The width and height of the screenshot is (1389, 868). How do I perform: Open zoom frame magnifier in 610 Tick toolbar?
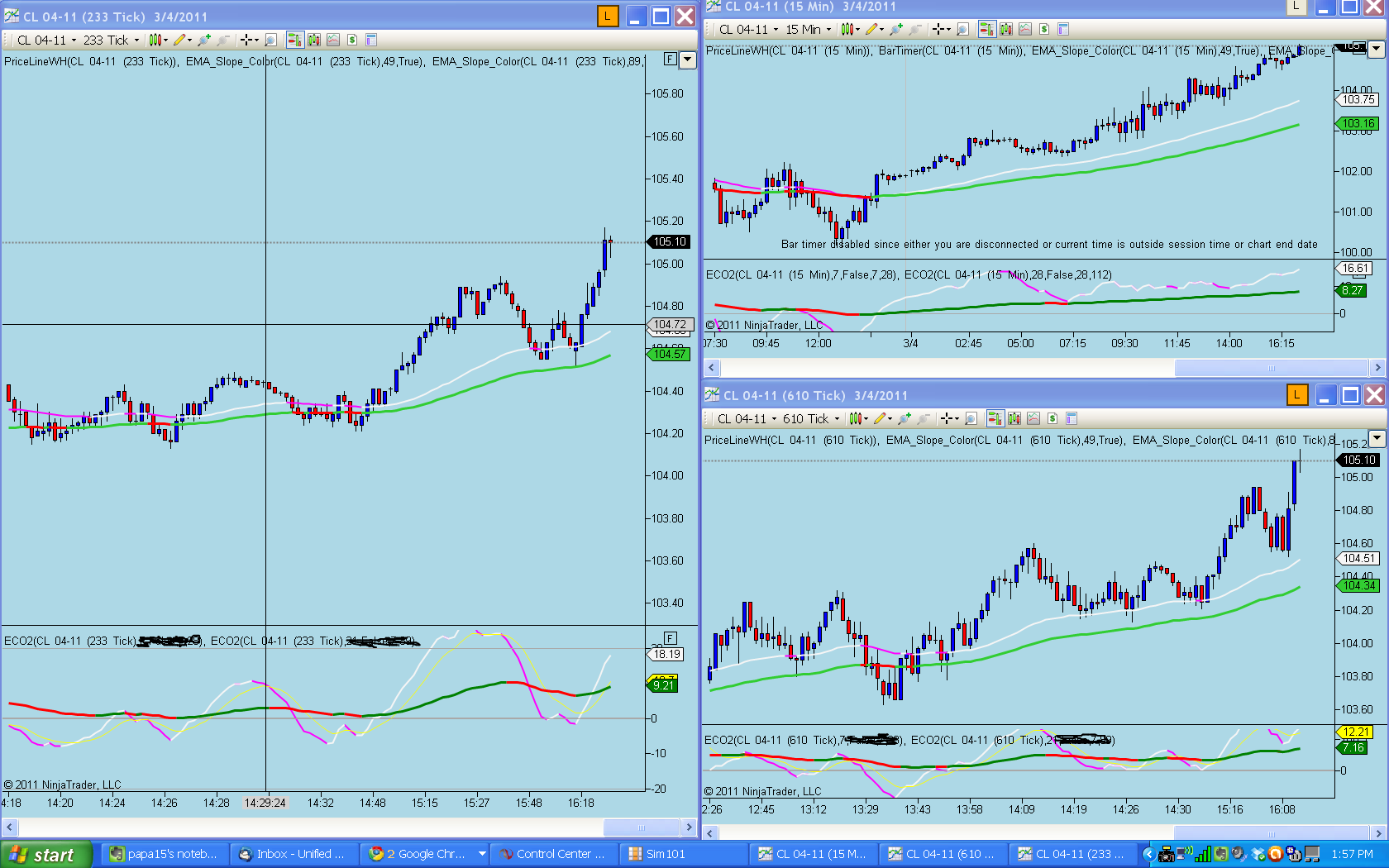tap(971, 418)
